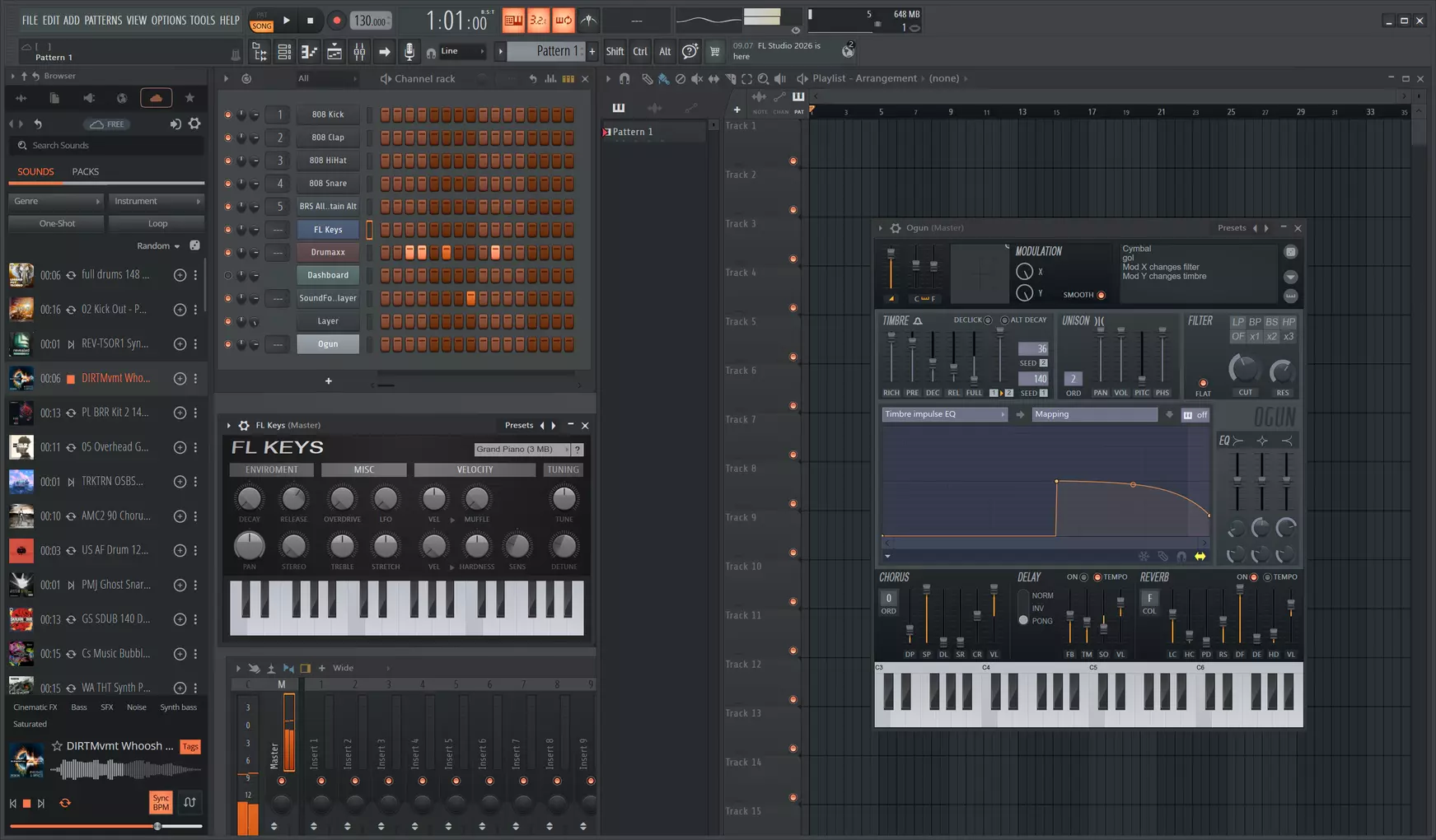Open the star favorites icon in Browser
The height and width of the screenshot is (840, 1436).
coord(189,98)
